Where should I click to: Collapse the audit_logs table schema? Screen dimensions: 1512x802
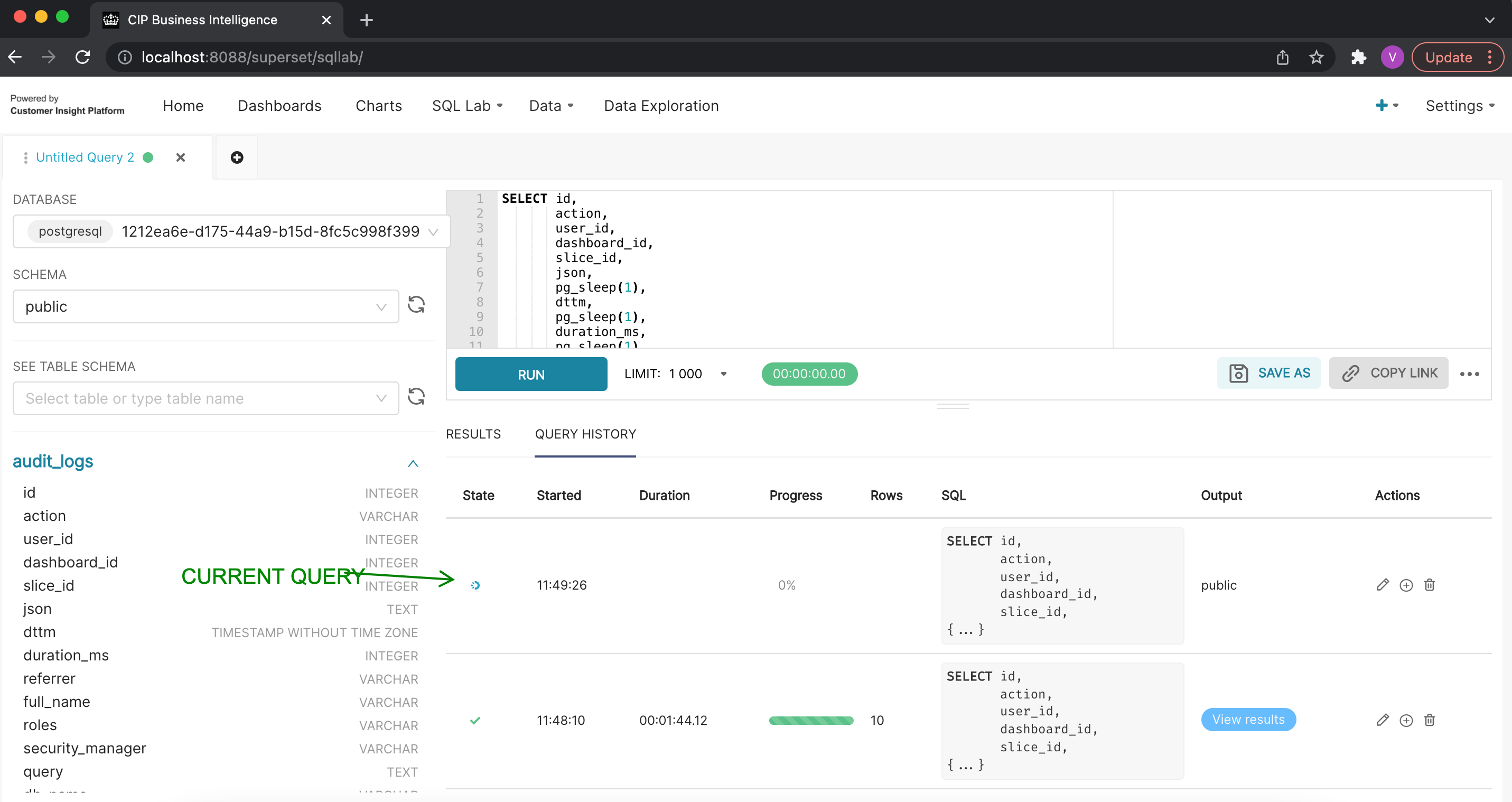pyautogui.click(x=413, y=463)
